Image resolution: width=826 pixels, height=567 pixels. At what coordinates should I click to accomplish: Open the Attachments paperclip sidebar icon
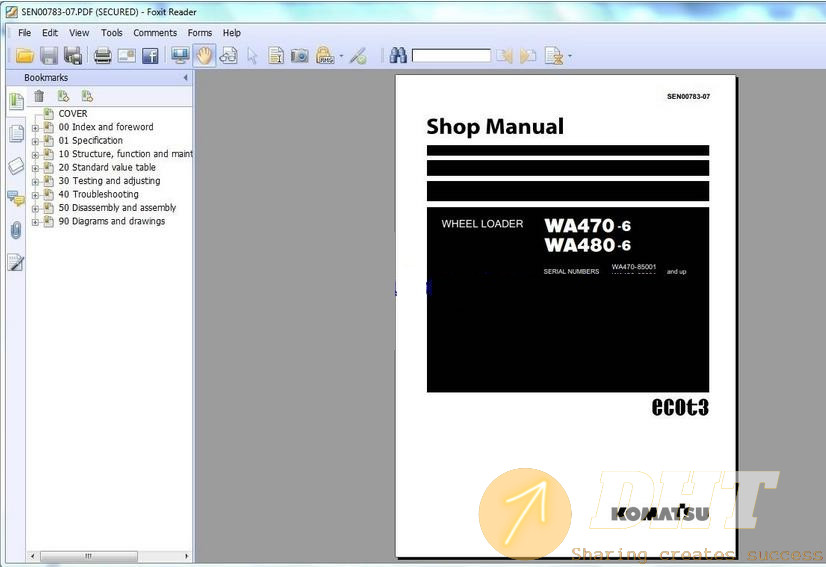tap(16, 230)
